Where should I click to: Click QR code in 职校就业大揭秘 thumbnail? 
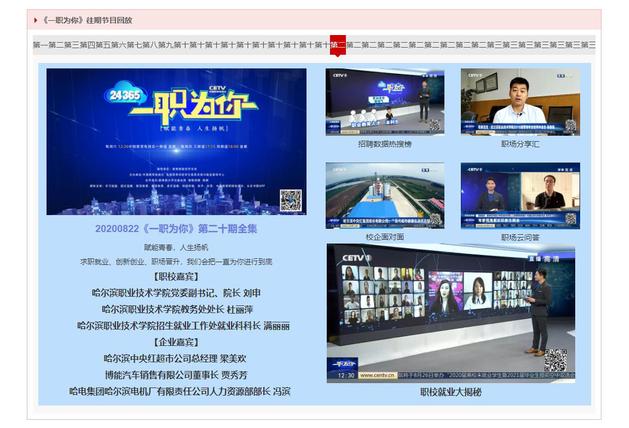coord(556,360)
